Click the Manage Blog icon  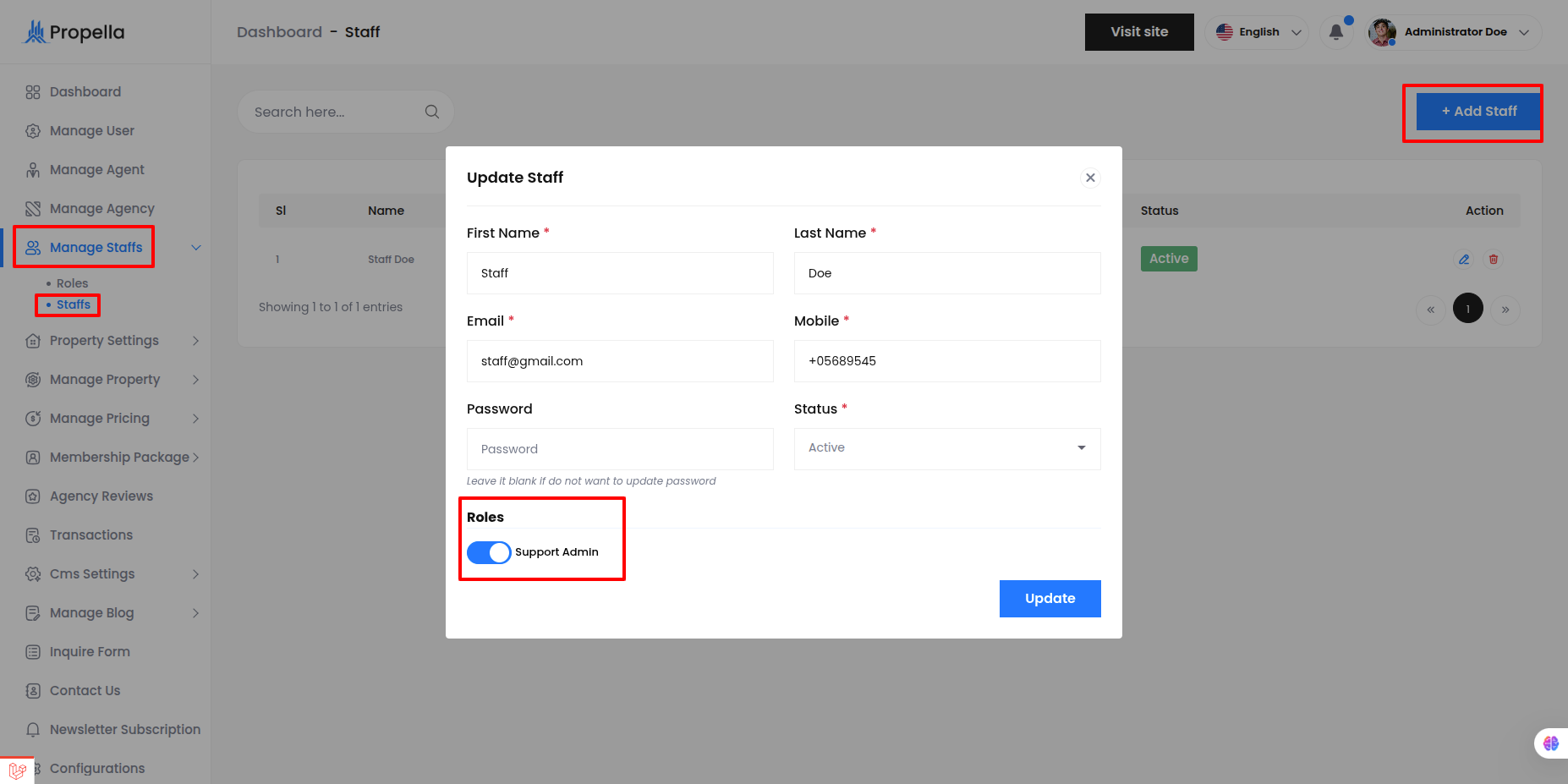pyautogui.click(x=33, y=613)
